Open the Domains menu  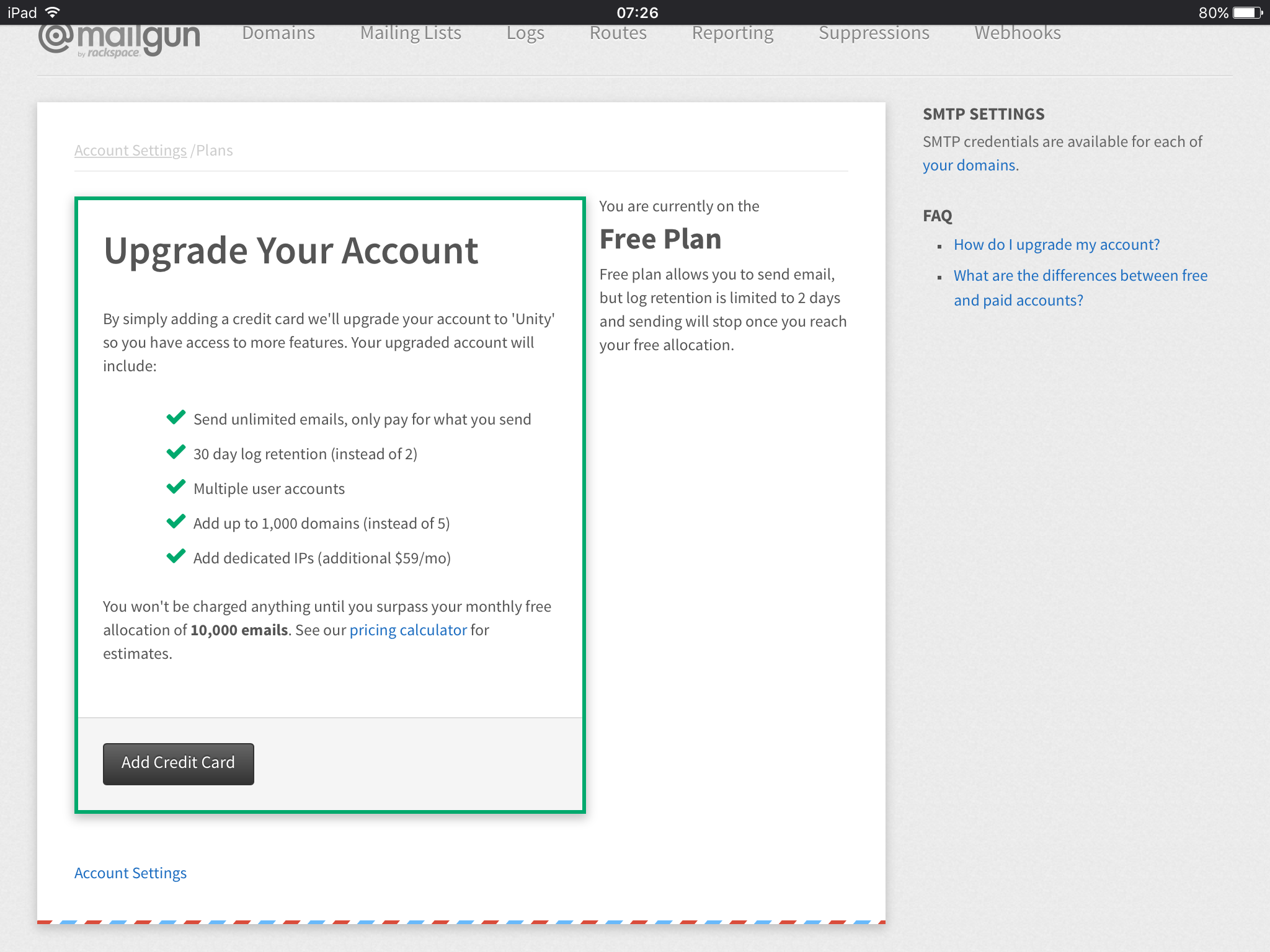coord(278,33)
